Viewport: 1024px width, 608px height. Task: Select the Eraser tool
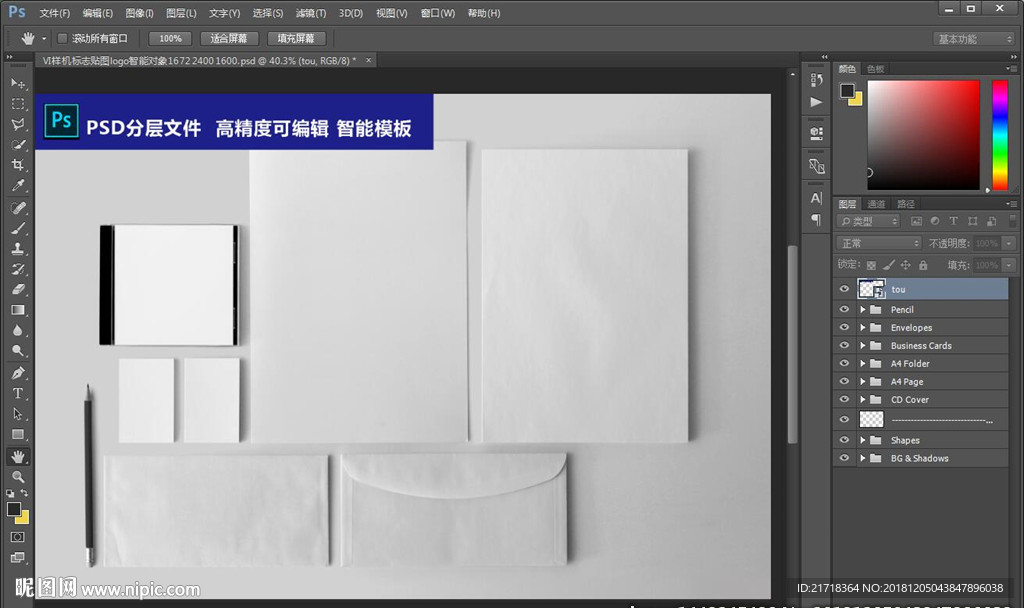coord(18,289)
